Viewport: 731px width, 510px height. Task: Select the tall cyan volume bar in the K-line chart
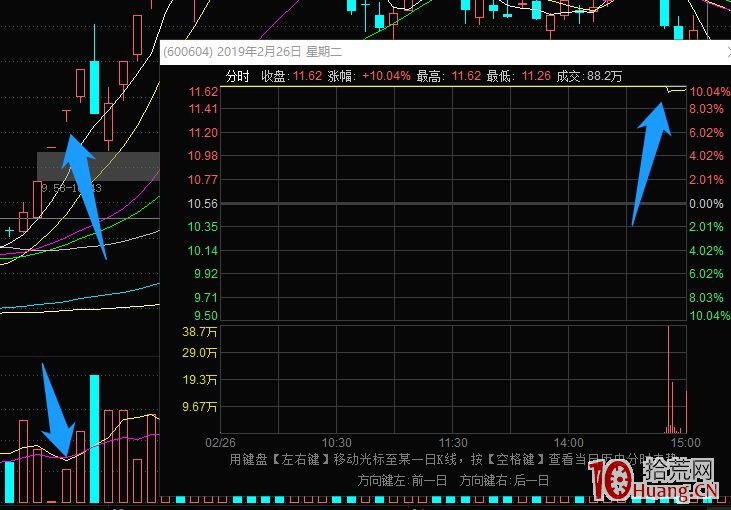94,439
